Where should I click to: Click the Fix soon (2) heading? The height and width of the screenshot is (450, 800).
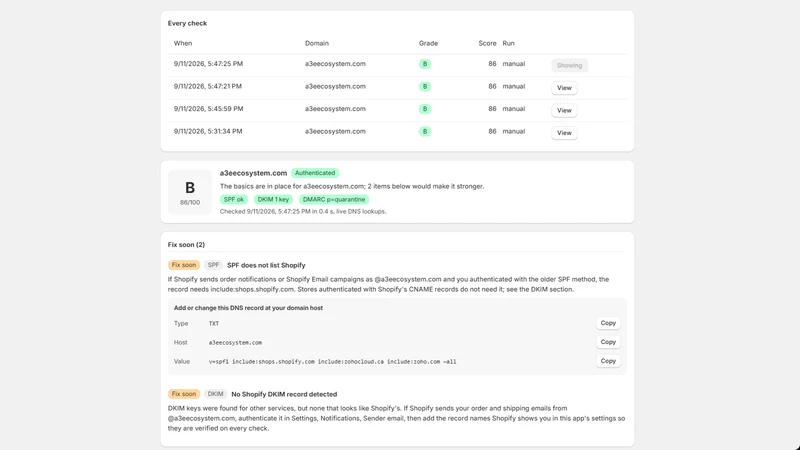[186, 245]
